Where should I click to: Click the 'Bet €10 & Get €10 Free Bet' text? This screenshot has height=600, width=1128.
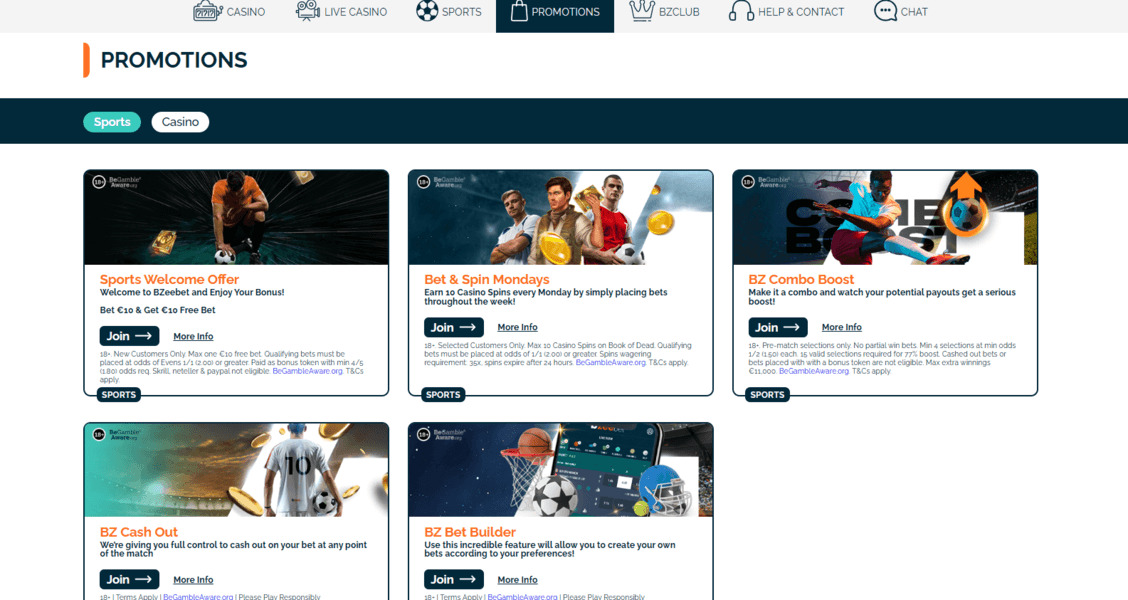click(x=158, y=310)
